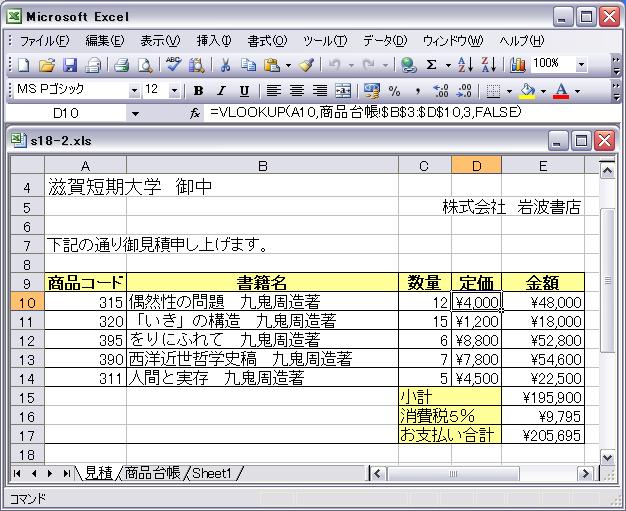The width and height of the screenshot is (626, 511).
Task: Apply the yellow Fill Color bucket
Action: [527, 91]
